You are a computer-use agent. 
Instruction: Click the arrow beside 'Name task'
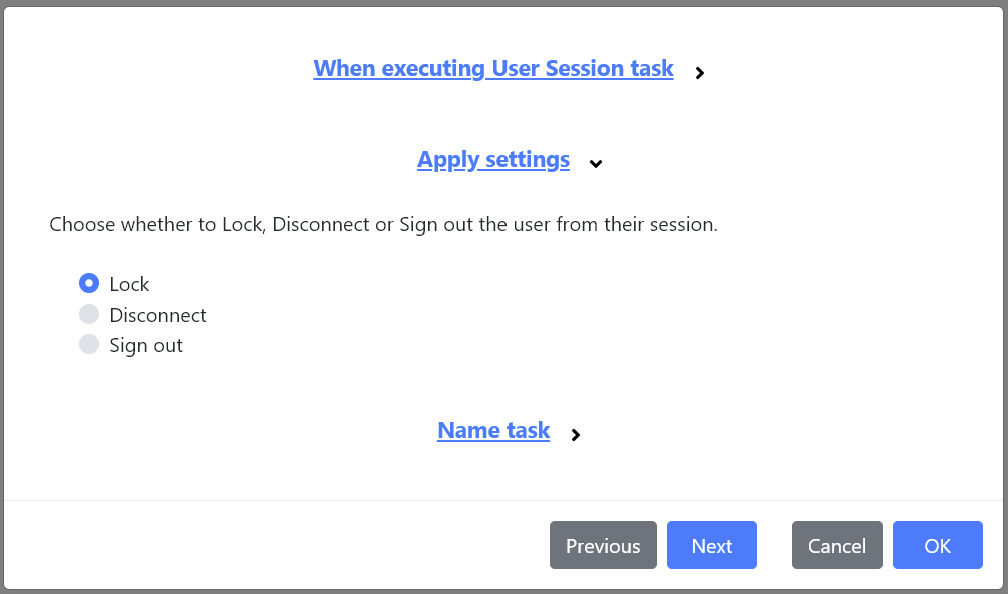point(575,435)
